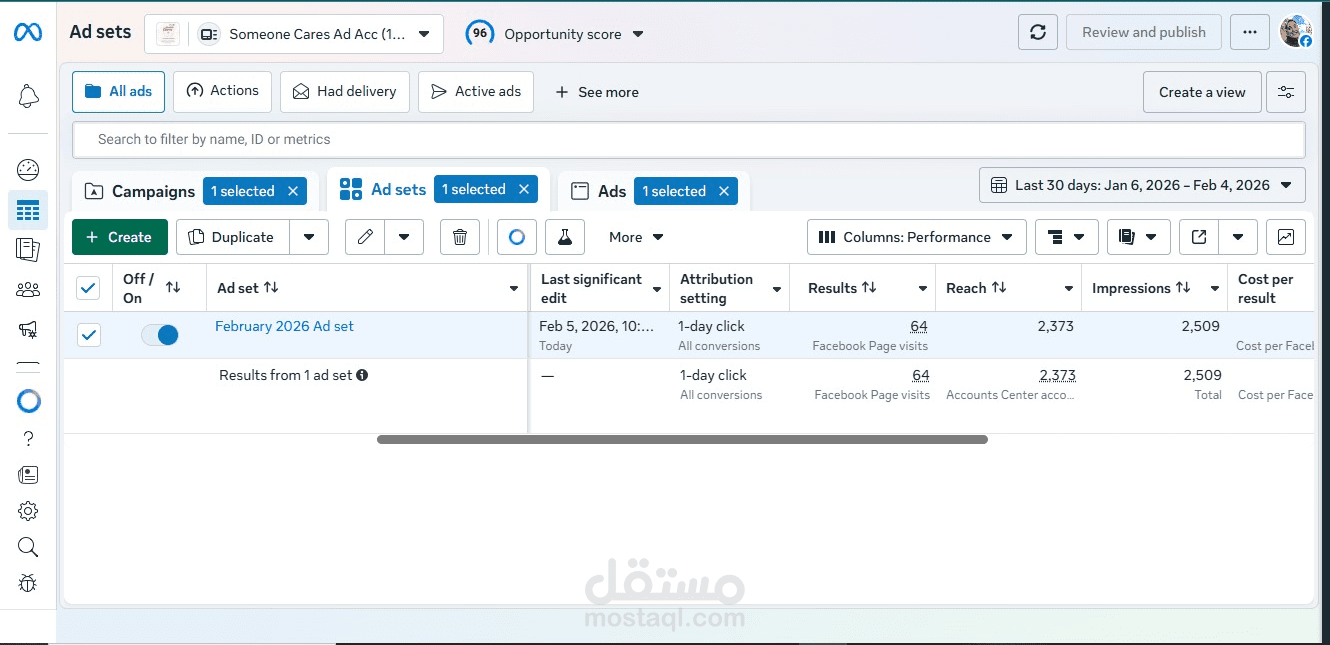
Task: Uncheck the February 2026 Ad set checkbox
Action: pos(89,335)
